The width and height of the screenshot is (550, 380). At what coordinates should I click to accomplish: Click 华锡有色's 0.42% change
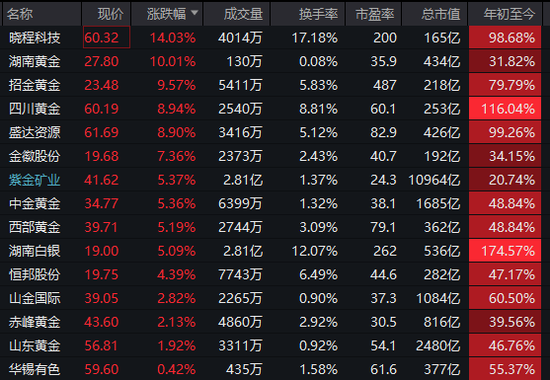176,369
